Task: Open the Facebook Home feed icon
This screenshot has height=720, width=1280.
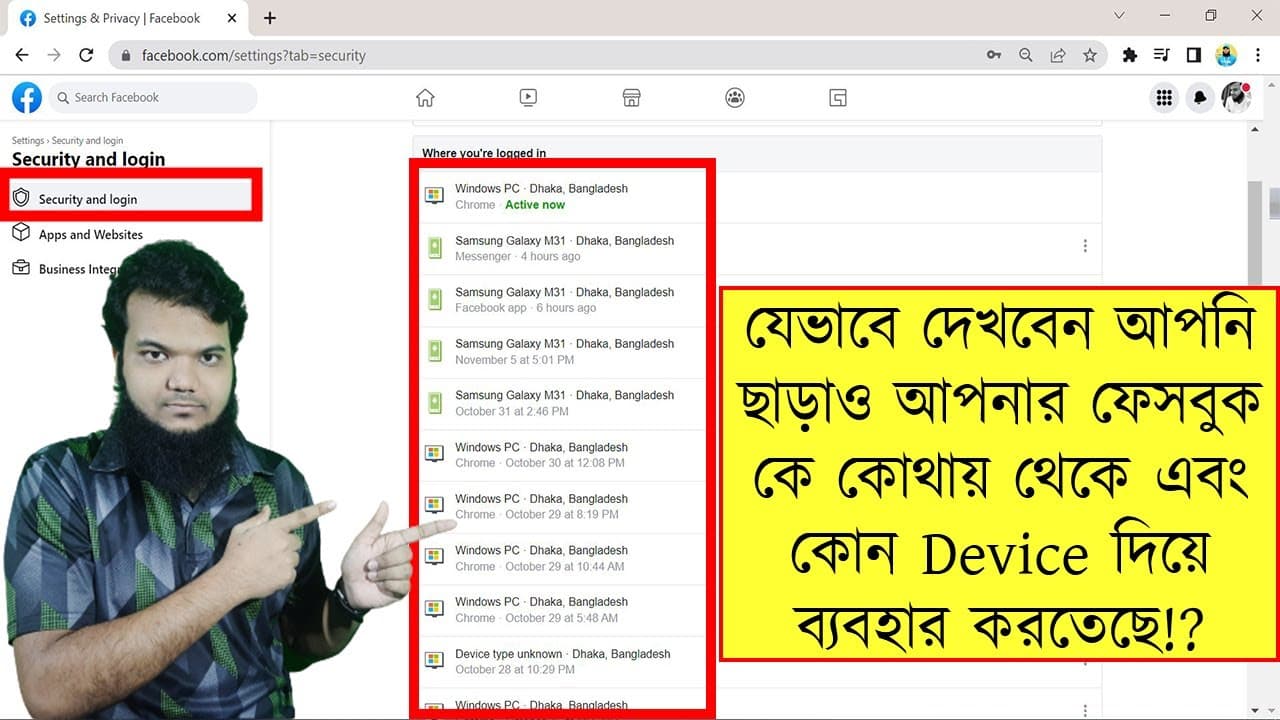Action: click(x=425, y=97)
